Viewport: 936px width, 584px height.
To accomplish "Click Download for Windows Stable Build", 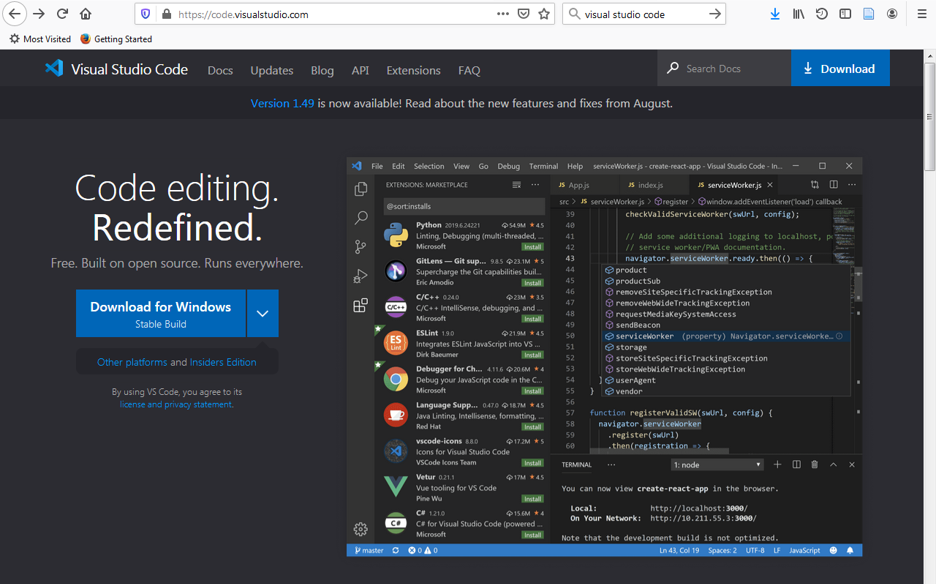I will 161,313.
